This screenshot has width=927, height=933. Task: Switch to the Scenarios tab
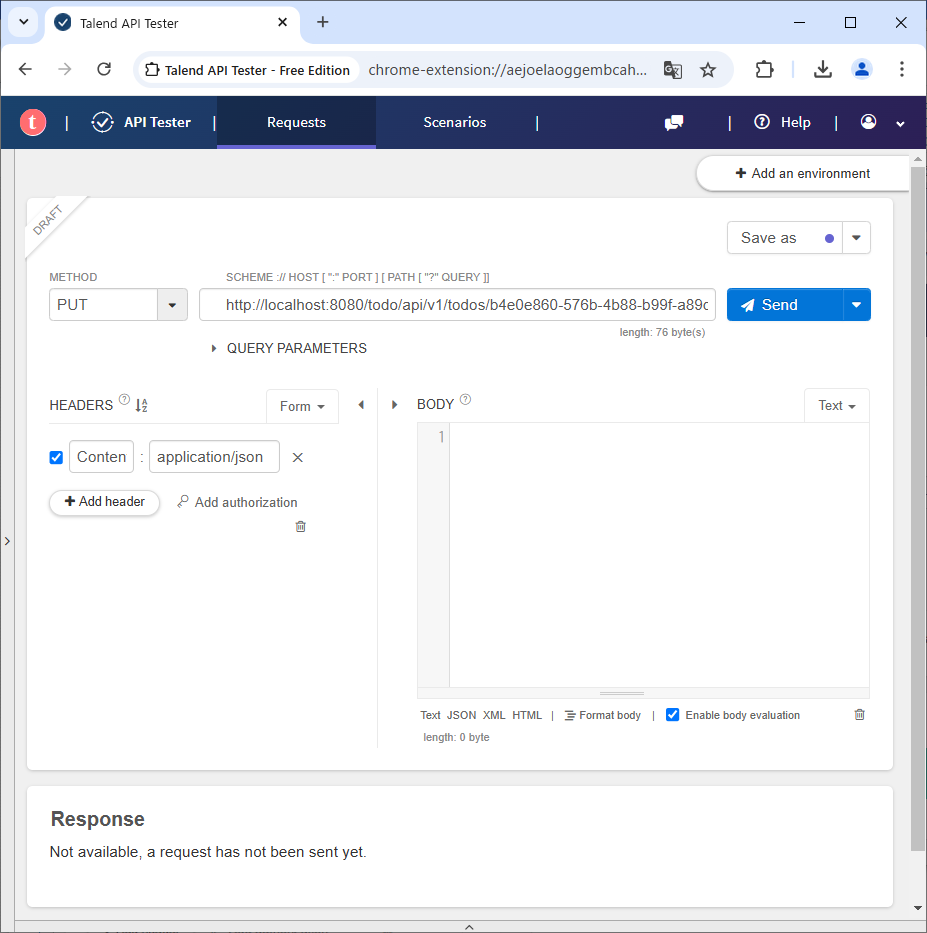(x=454, y=122)
